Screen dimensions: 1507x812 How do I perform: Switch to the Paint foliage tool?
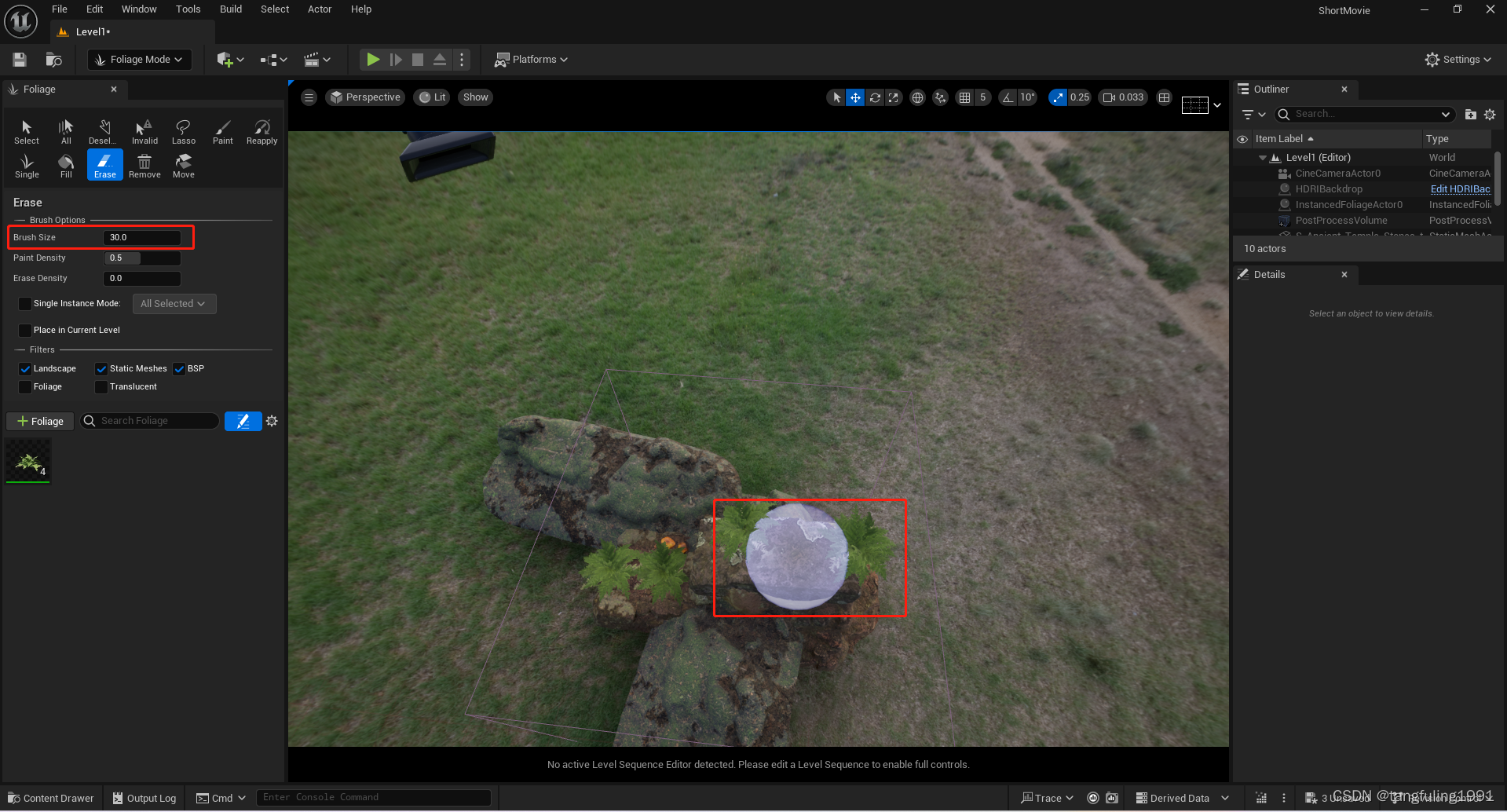click(x=223, y=132)
